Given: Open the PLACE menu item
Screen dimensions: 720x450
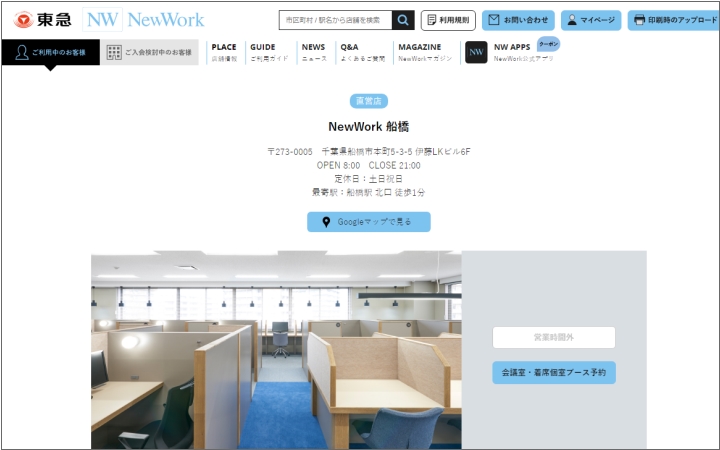Looking at the screenshot, I should coord(224,52).
